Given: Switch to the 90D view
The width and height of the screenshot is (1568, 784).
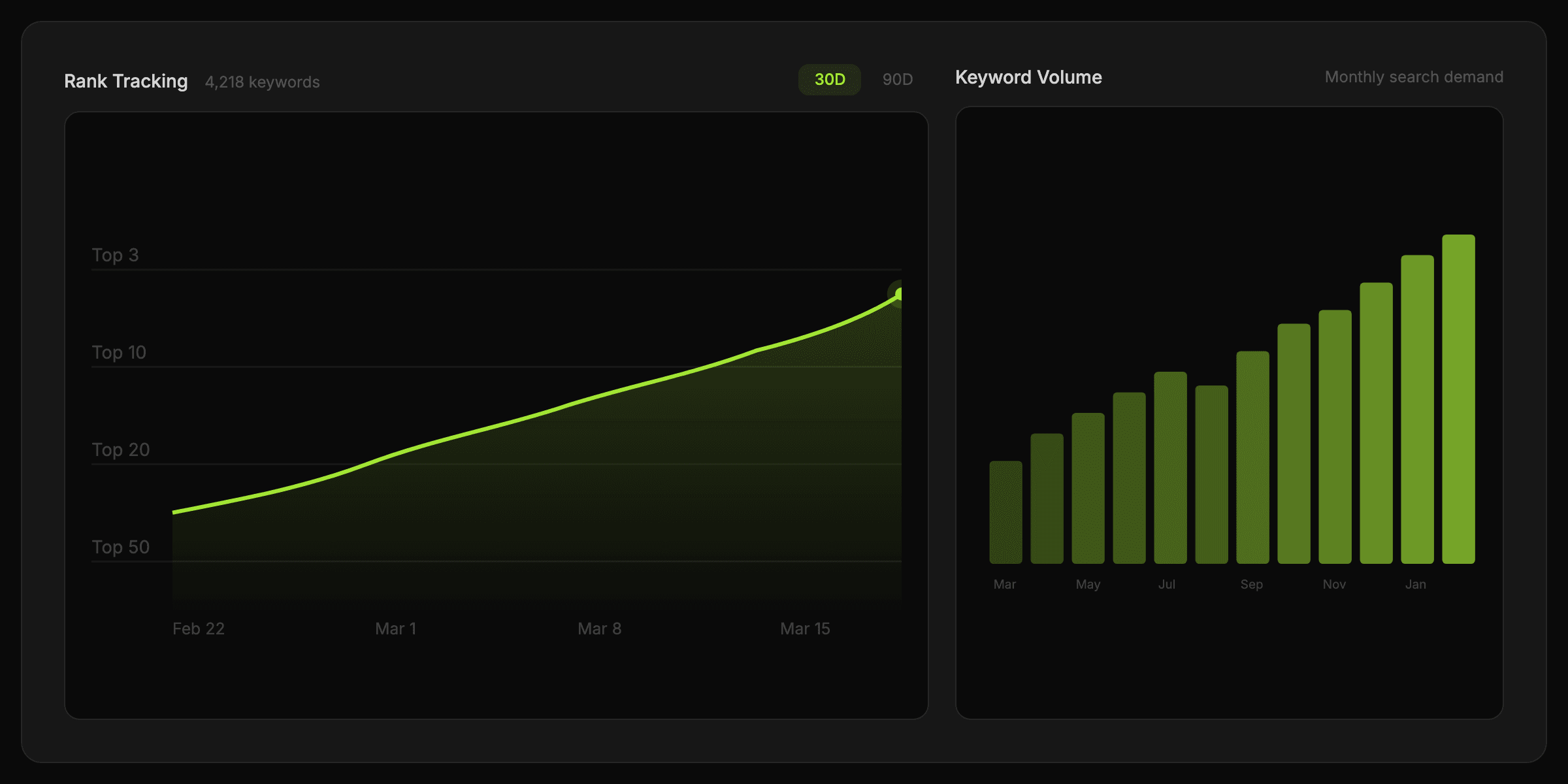Looking at the screenshot, I should (898, 79).
